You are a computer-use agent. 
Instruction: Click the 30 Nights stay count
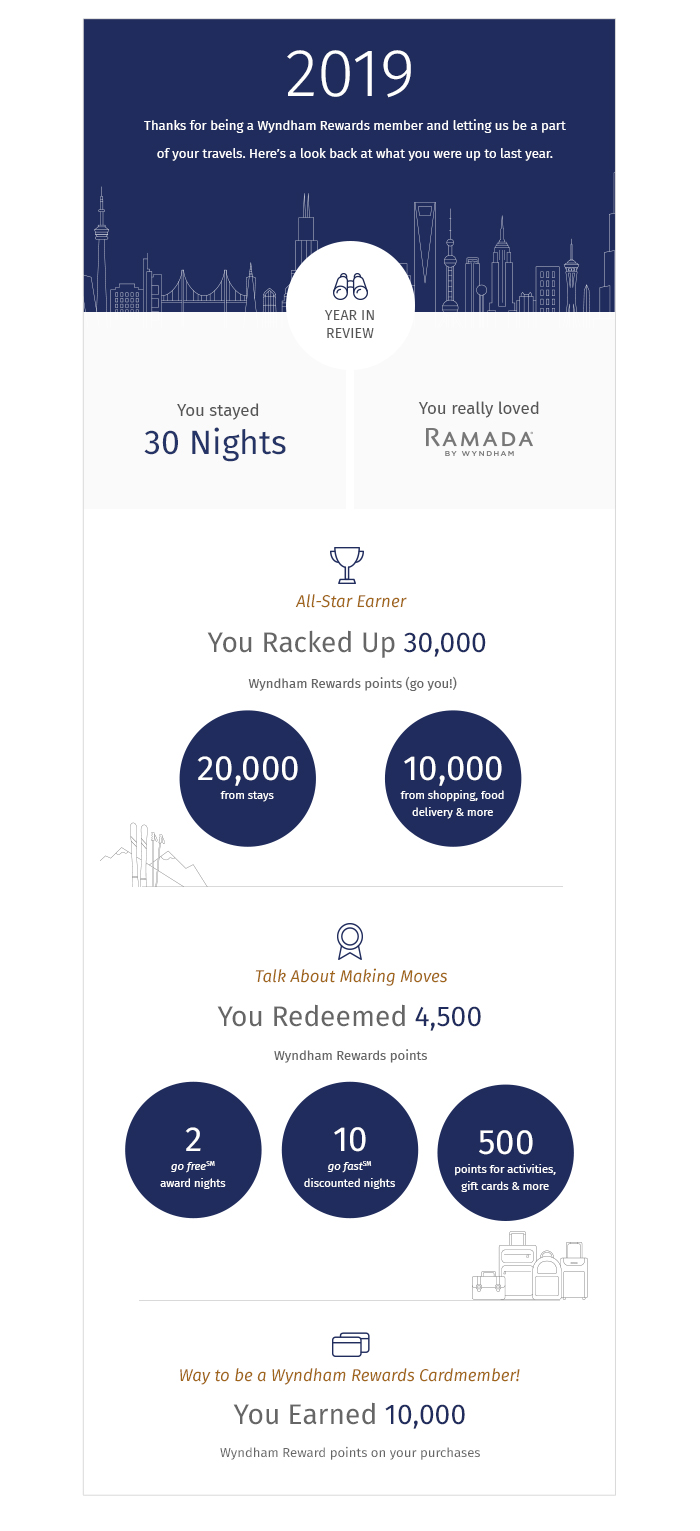pyautogui.click(x=215, y=442)
